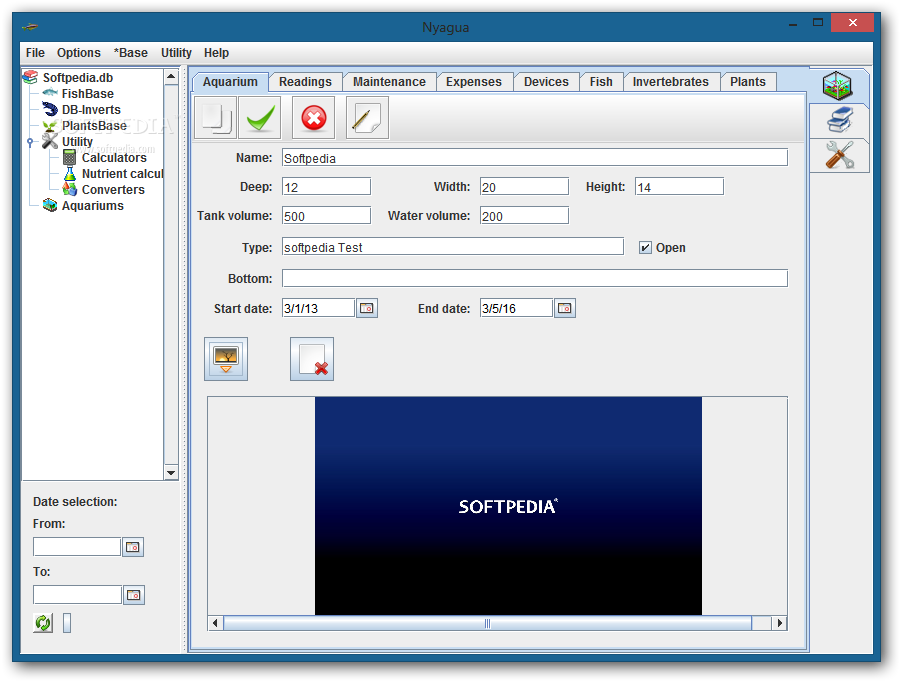
Task: Select the tools side tab
Action: pyautogui.click(x=839, y=155)
